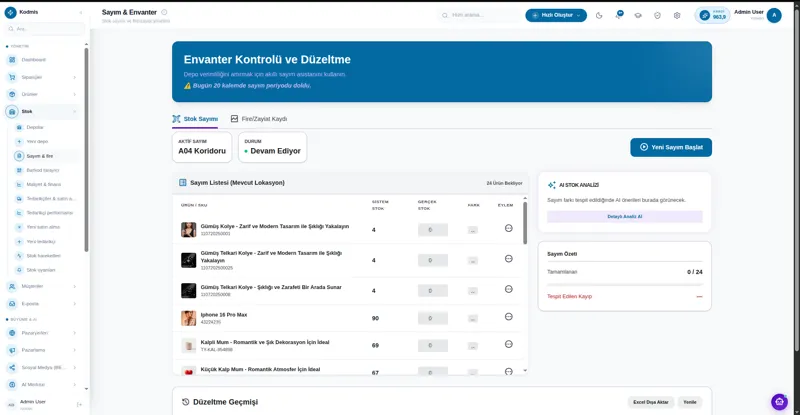
Task: Click the sidebar vertical scrollbar
Action: click(86, 150)
